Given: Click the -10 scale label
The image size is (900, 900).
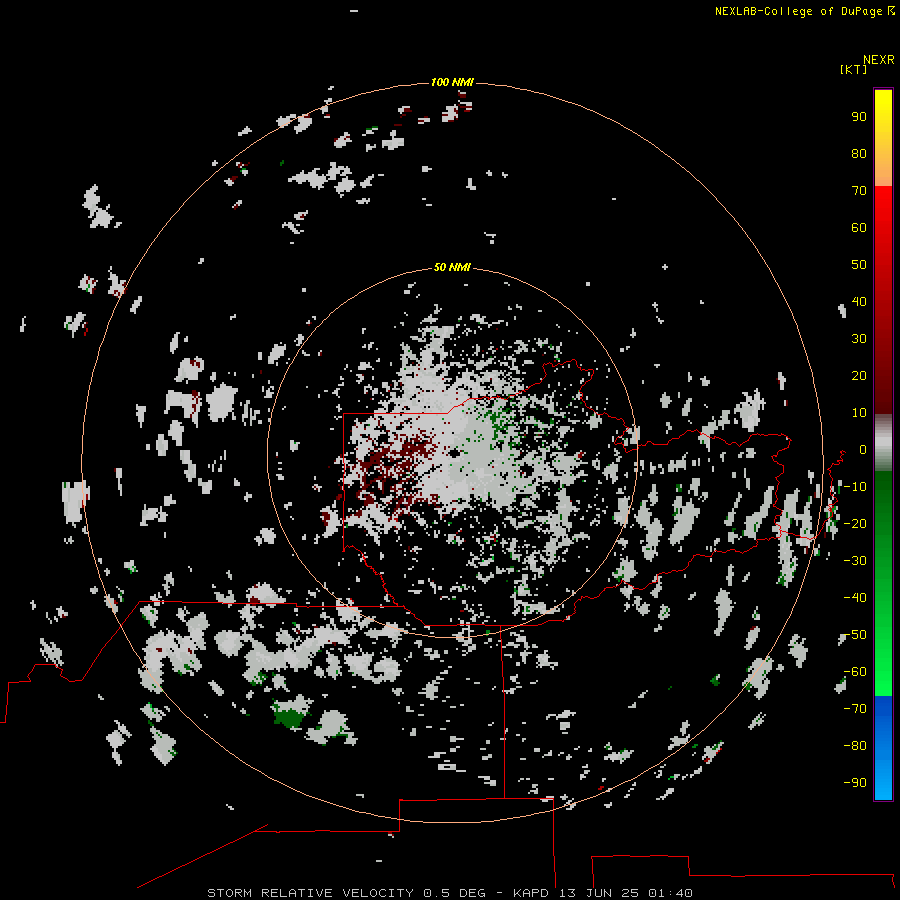Looking at the screenshot, I should [855, 487].
